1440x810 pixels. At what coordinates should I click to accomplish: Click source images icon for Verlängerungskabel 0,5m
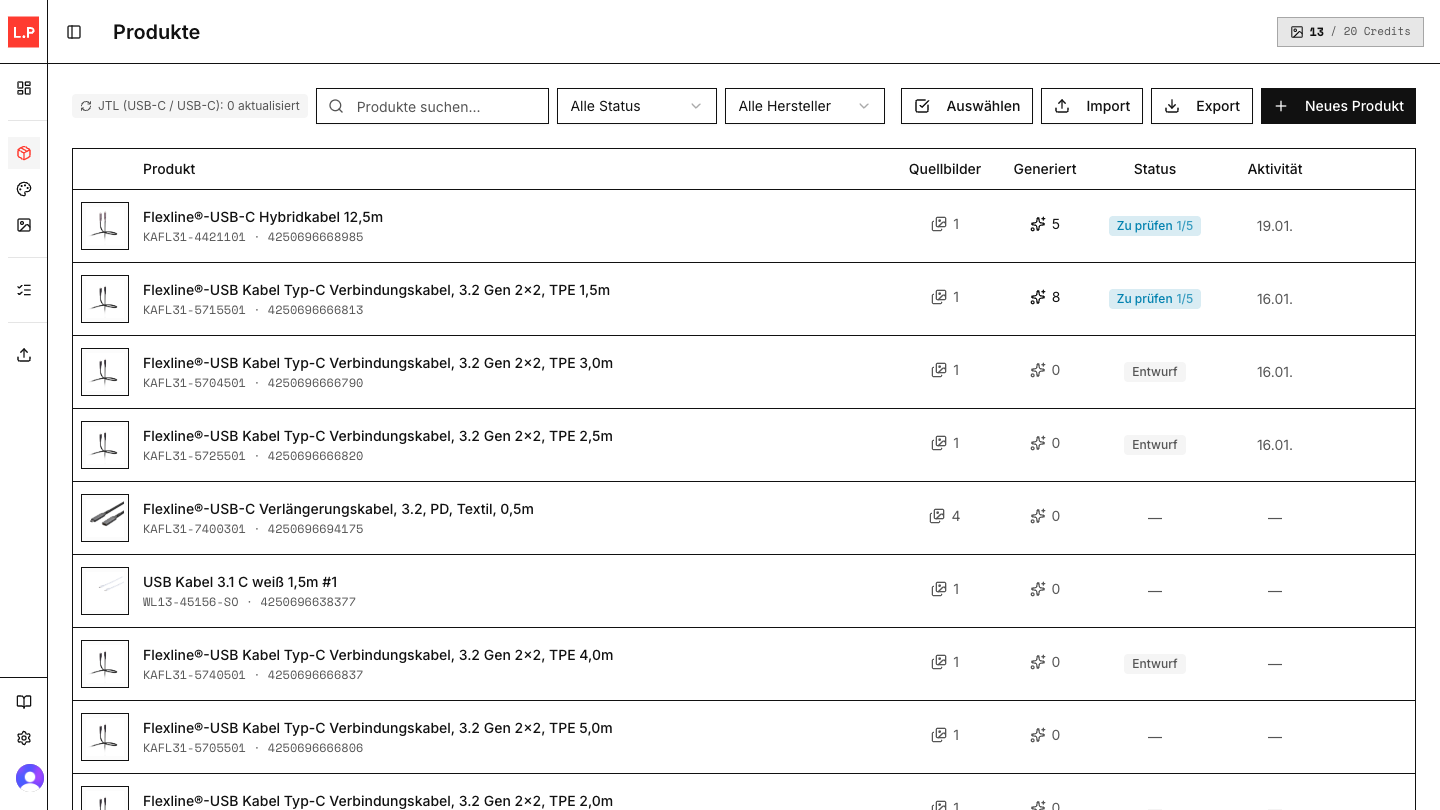pos(937,516)
